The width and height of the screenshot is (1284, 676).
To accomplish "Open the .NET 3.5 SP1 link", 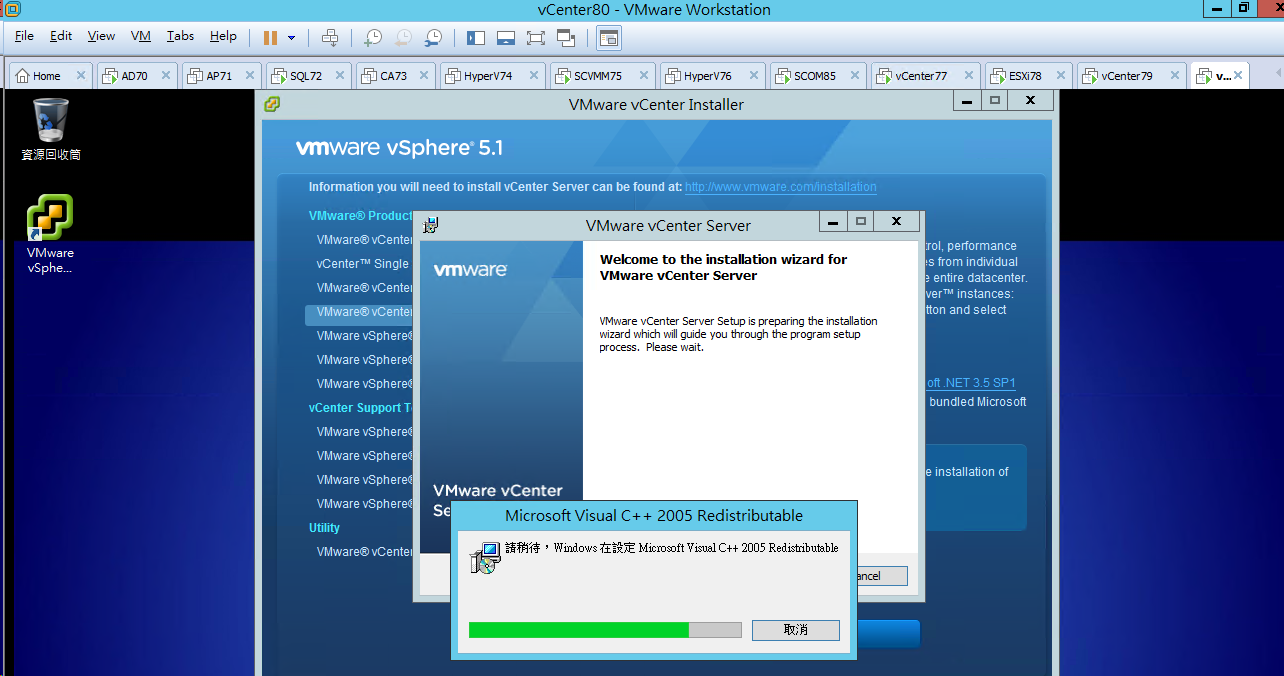I will (x=971, y=383).
